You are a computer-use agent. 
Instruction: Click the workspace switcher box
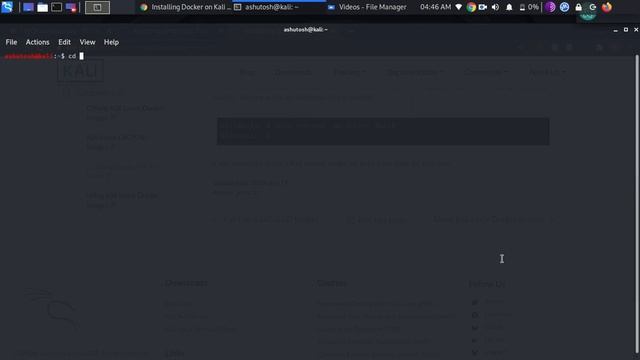97,7
